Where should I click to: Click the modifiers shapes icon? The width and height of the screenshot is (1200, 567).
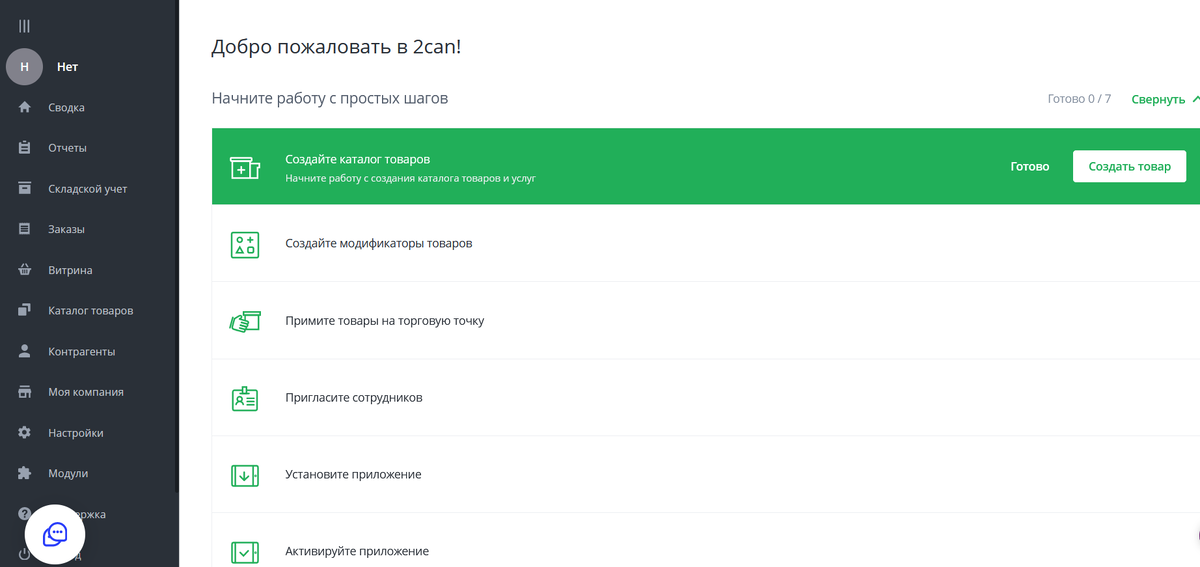tap(245, 244)
